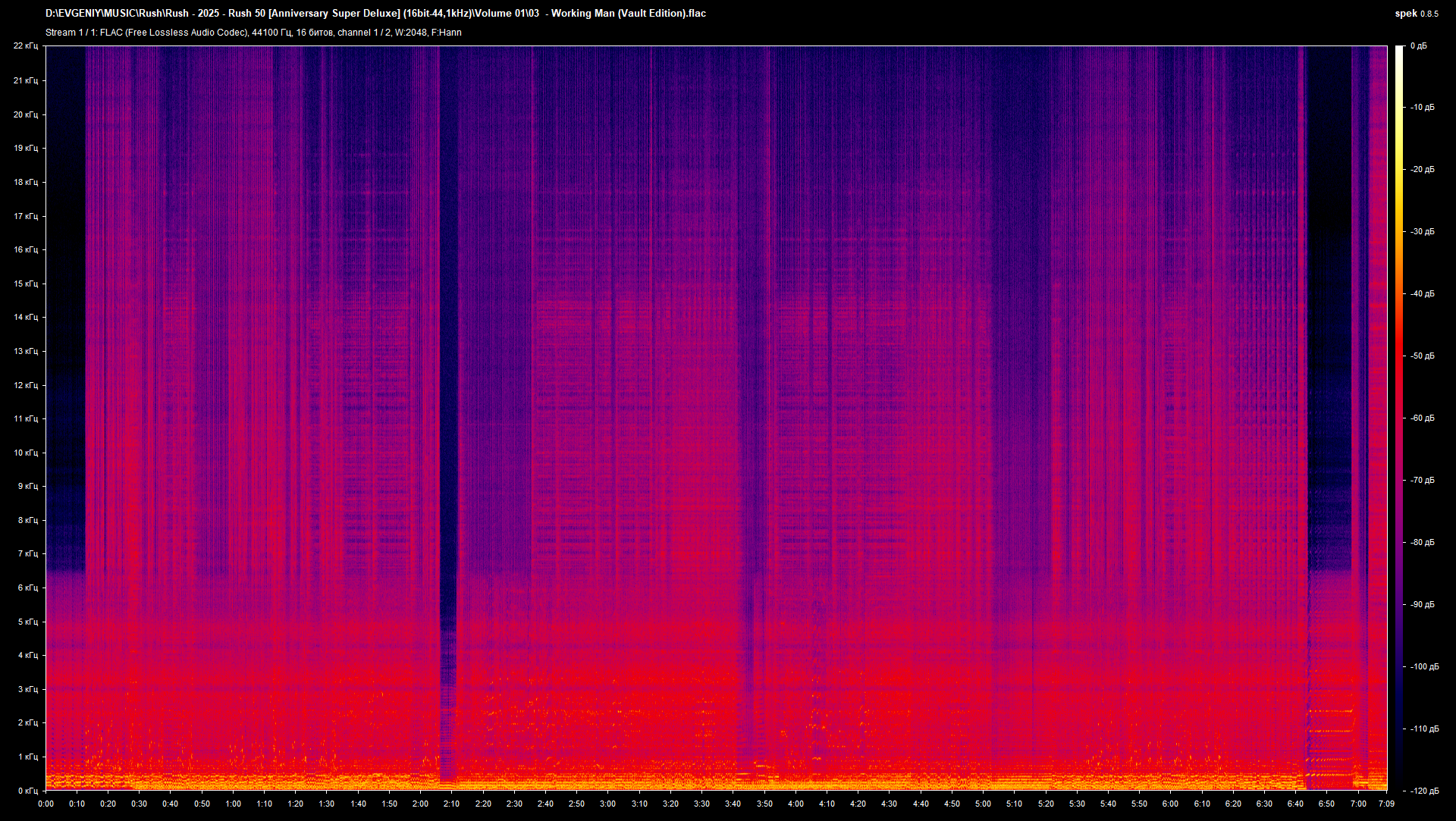Click the spek 0.8.5 version label
1456x821 pixels.
[x=1416, y=14]
